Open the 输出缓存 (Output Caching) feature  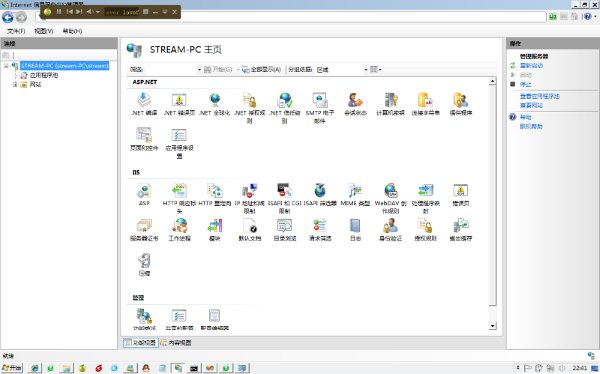(x=461, y=229)
